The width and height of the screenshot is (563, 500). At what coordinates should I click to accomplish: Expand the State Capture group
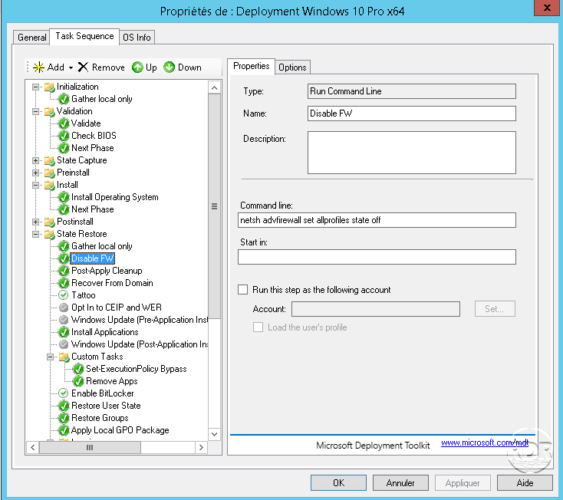36,160
